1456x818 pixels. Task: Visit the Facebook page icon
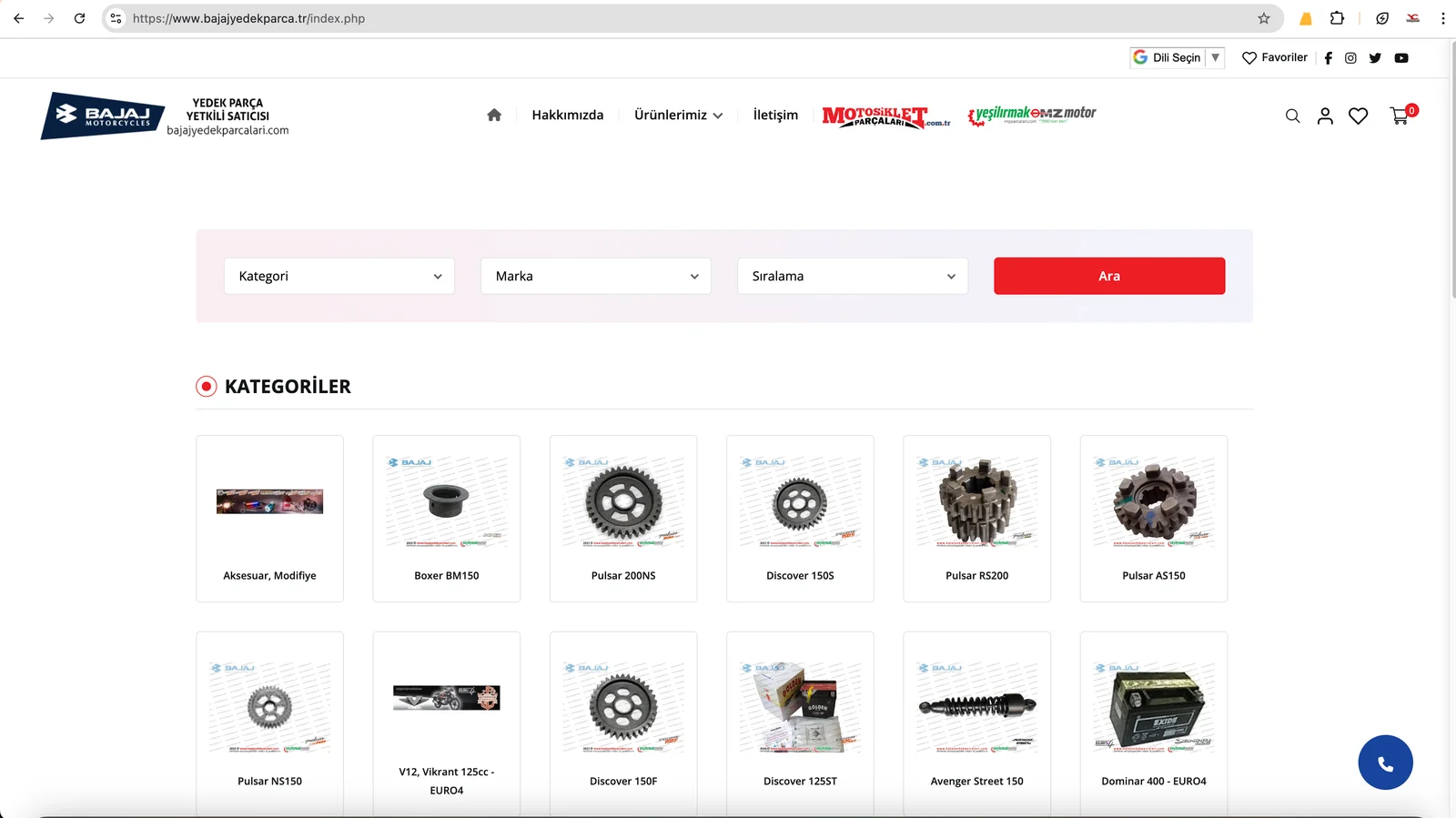point(1329,58)
